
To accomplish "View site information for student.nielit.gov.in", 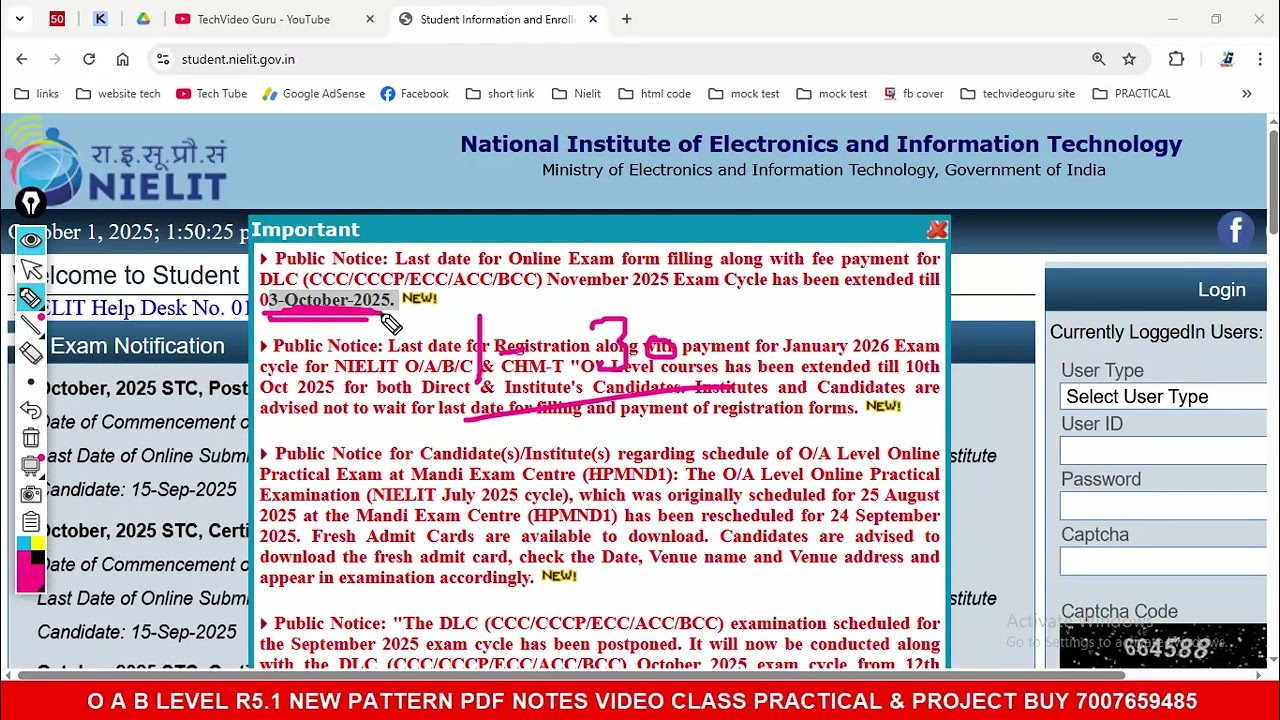I will (x=163, y=59).
